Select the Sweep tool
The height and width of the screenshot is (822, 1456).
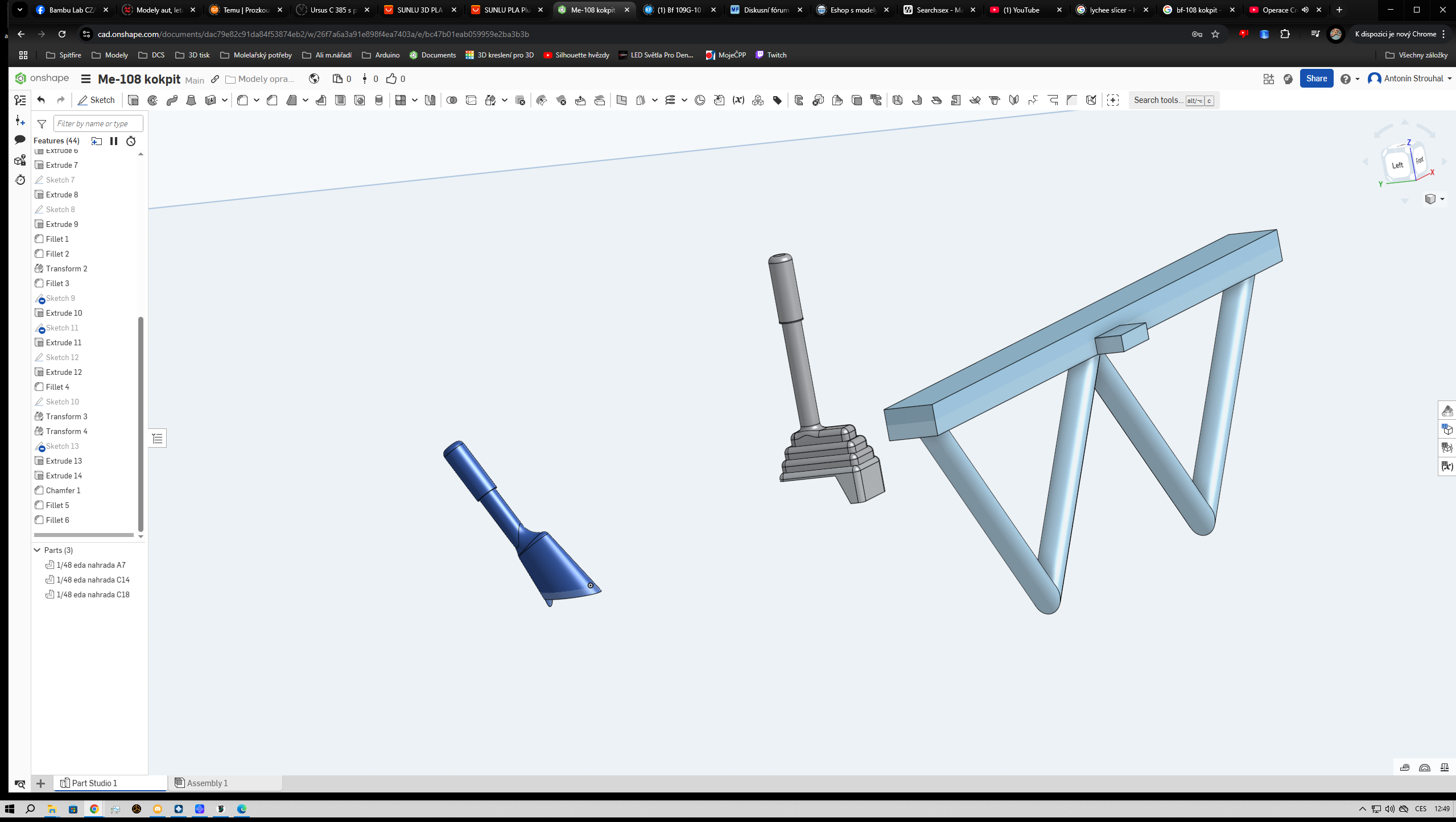(172, 100)
